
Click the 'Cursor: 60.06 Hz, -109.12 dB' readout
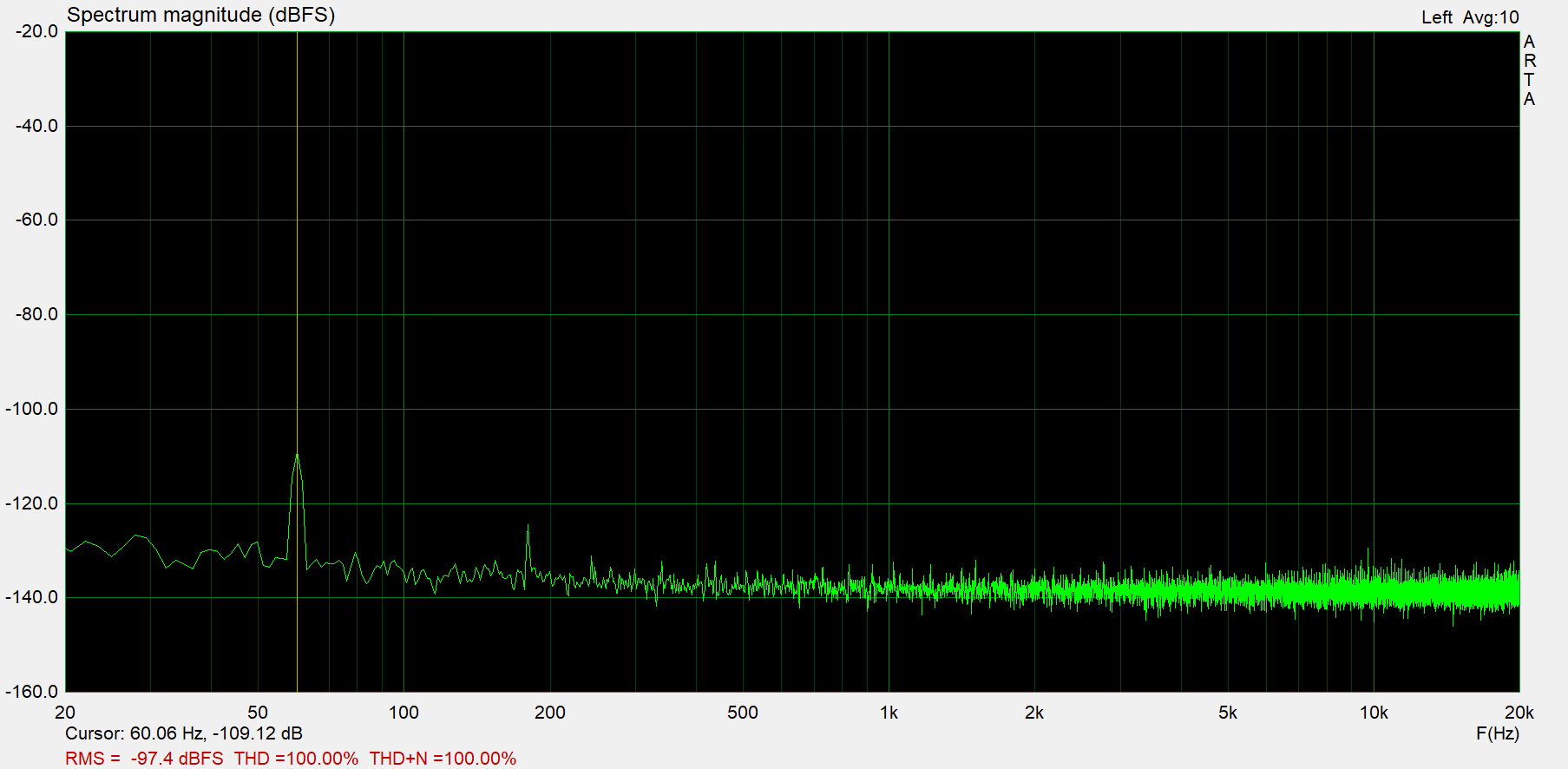coord(184,733)
